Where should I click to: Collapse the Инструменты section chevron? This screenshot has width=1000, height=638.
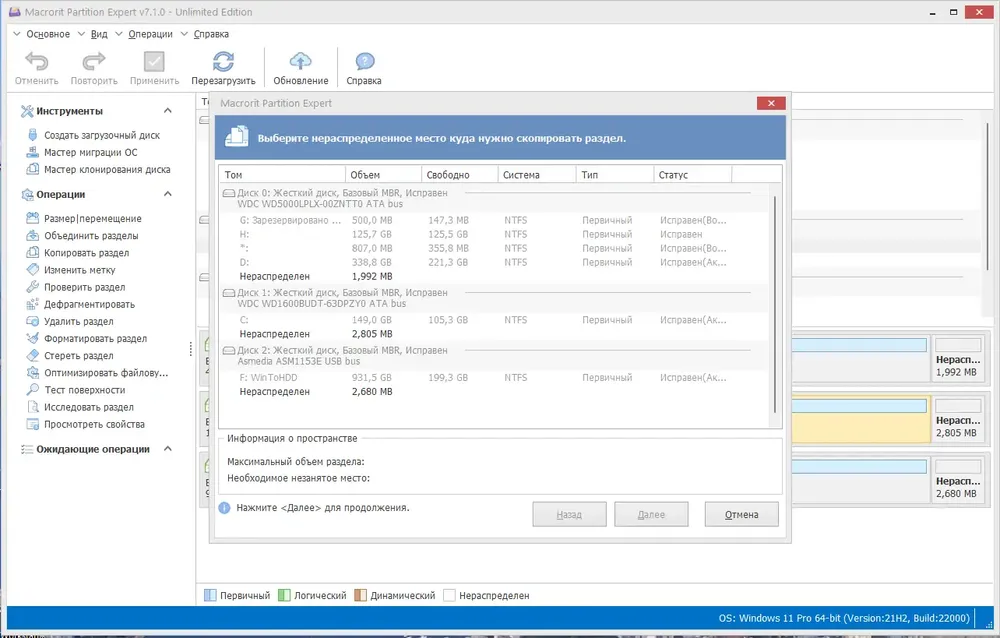(x=168, y=110)
